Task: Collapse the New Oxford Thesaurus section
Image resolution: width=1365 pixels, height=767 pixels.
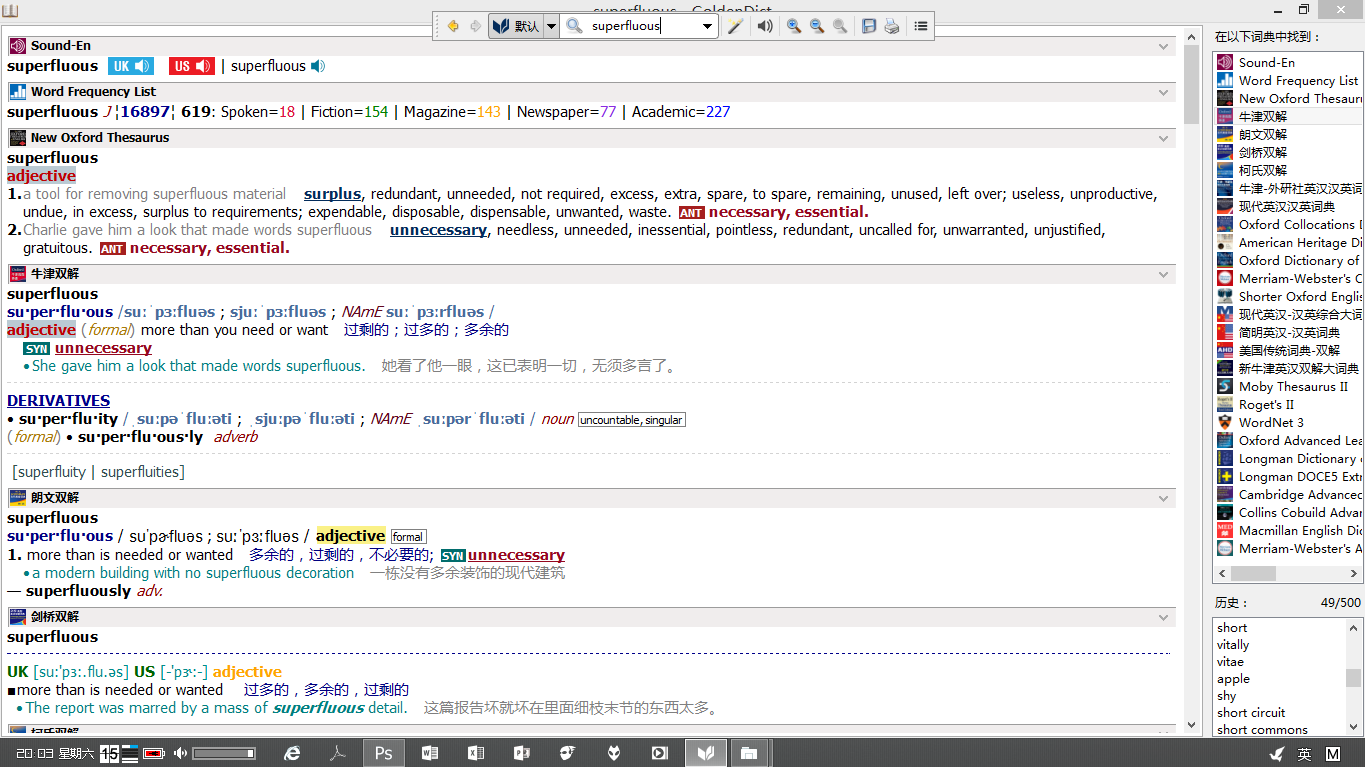Action: coord(1163,138)
